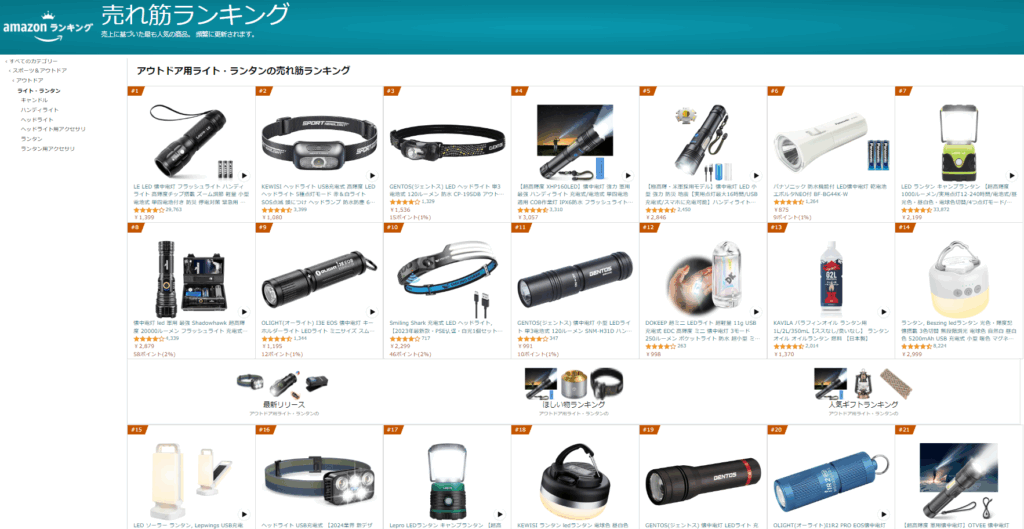Play video on KAVILA paraffin oil #13

click(884, 312)
